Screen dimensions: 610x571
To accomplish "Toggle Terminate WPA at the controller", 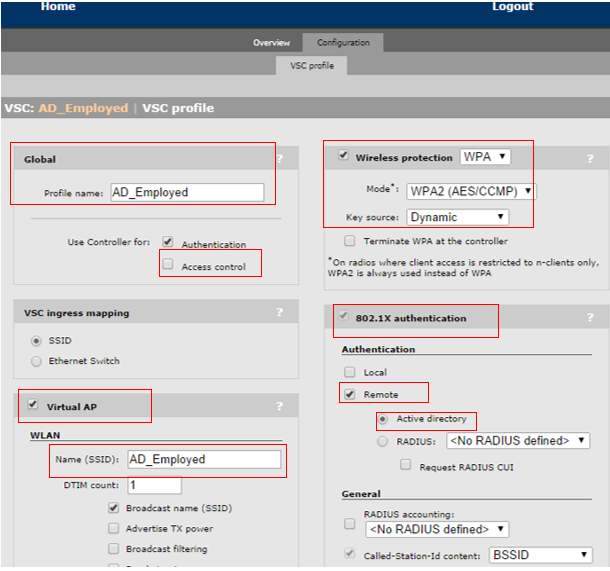I will click(350, 241).
